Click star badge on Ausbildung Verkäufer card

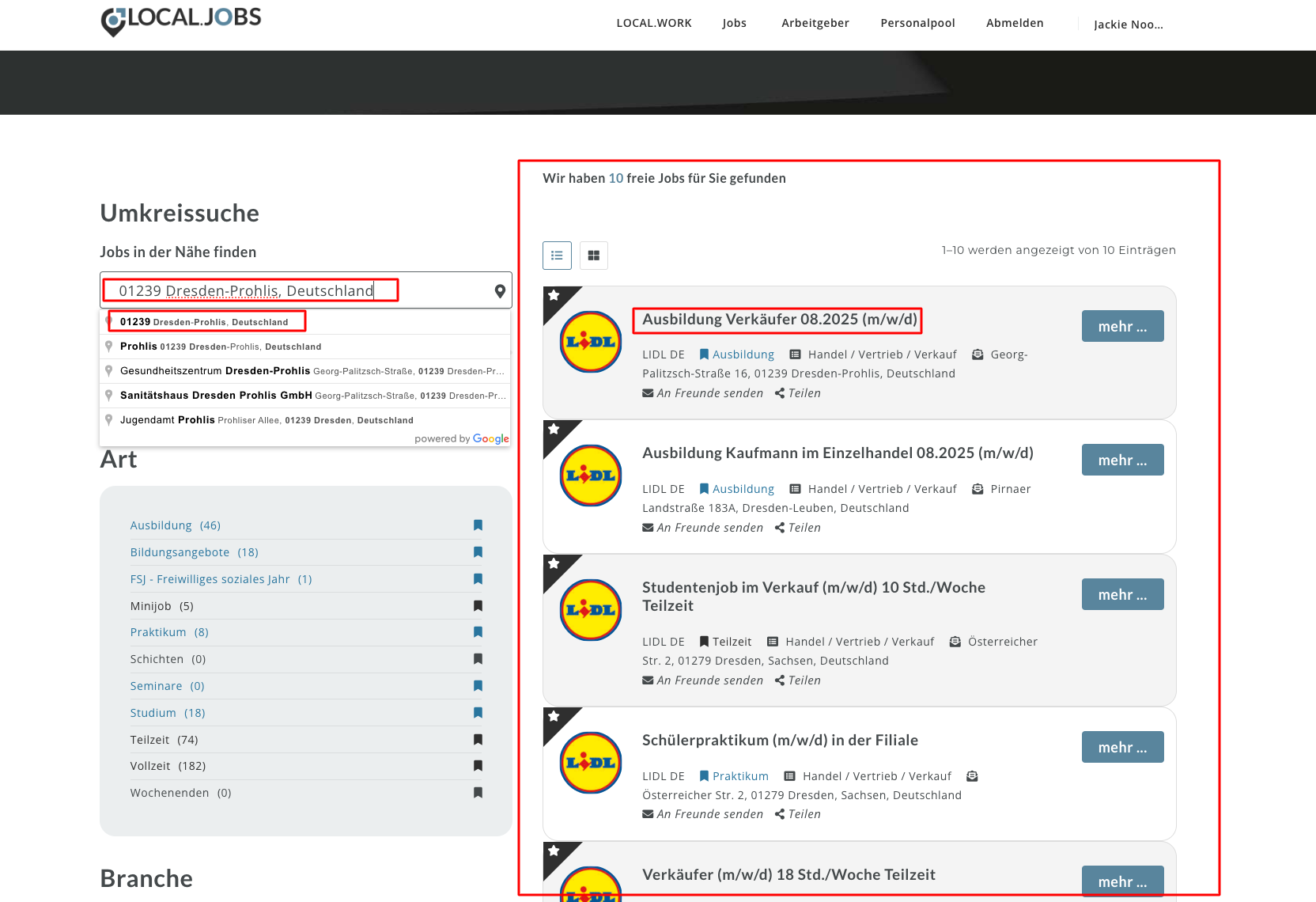pos(554,296)
